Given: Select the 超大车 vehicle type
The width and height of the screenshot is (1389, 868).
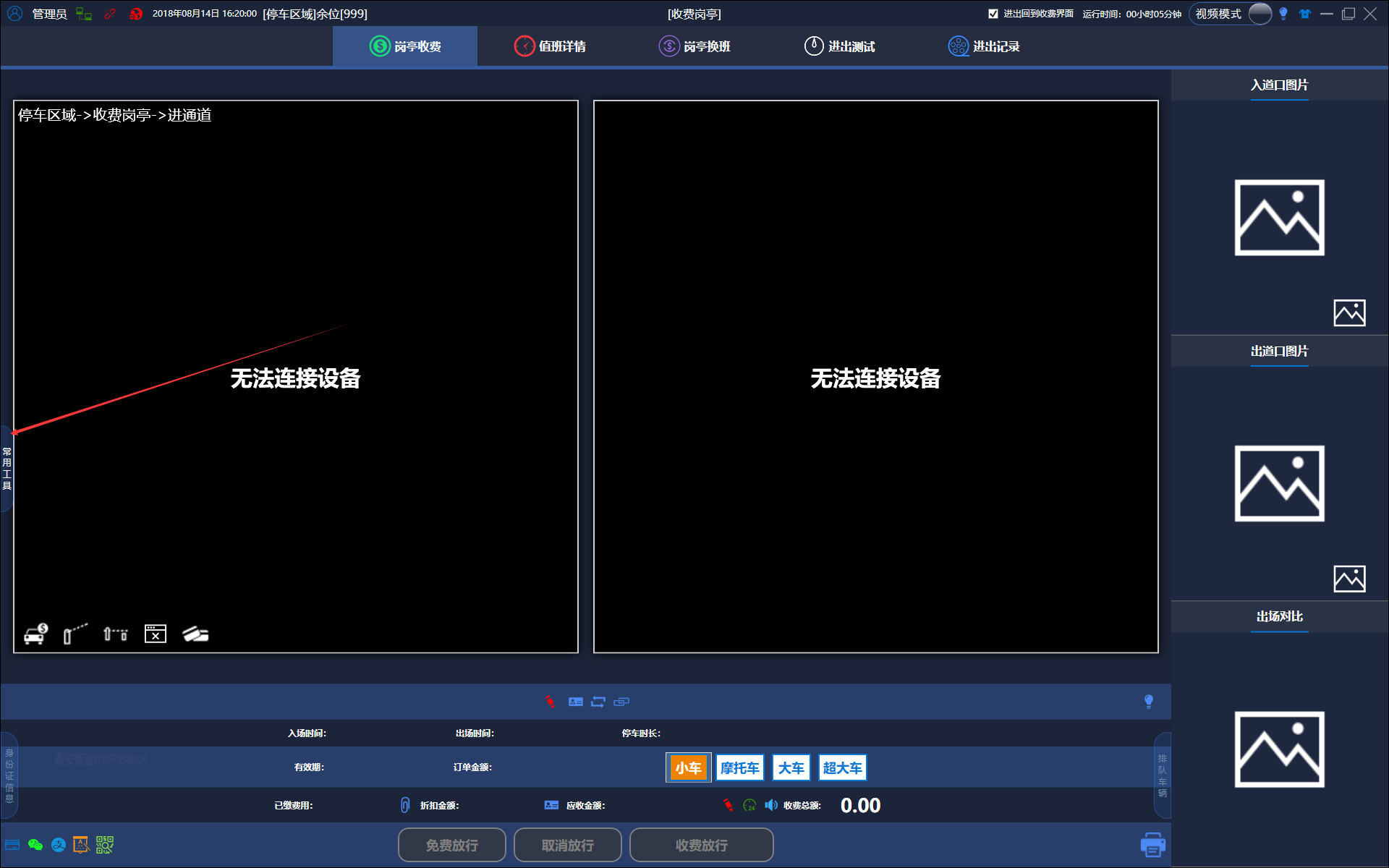Looking at the screenshot, I should (842, 767).
